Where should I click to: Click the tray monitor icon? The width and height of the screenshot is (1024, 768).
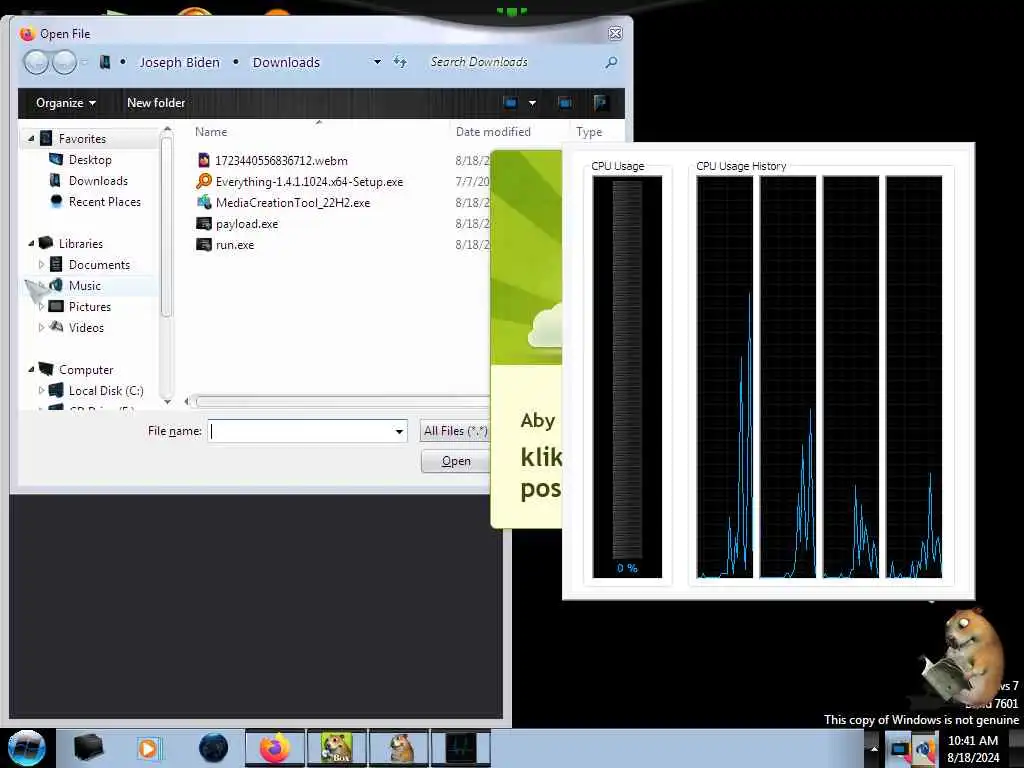[x=899, y=748]
